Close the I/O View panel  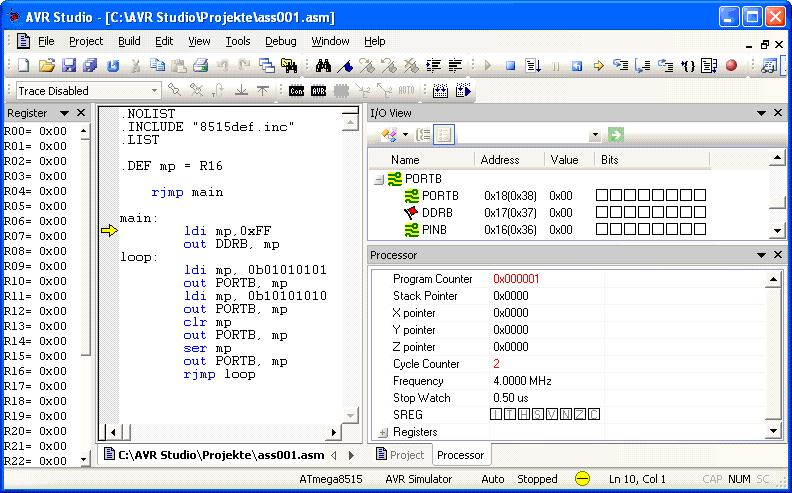point(778,113)
